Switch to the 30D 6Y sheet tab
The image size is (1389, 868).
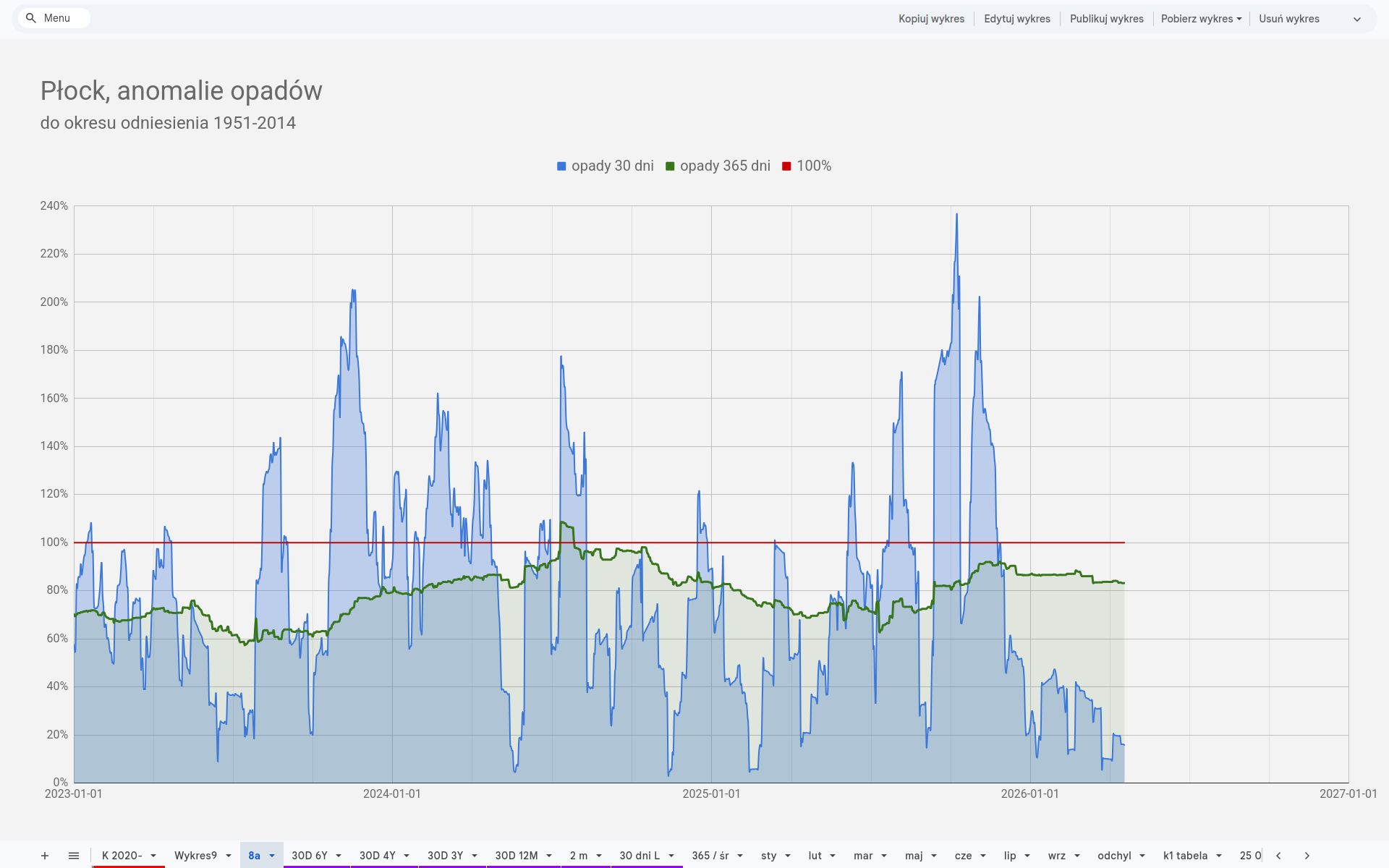pyautogui.click(x=309, y=856)
